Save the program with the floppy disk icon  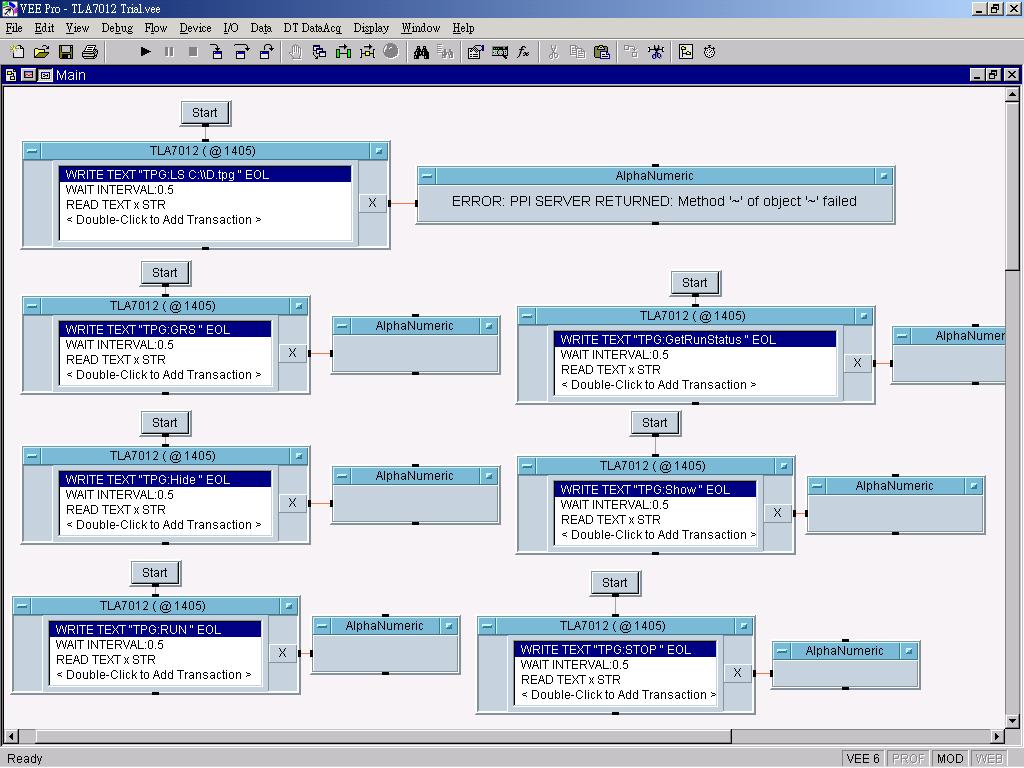66,52
